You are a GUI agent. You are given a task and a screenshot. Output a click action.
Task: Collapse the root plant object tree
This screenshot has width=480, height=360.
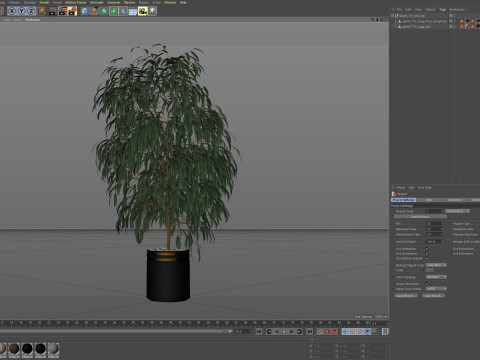pyautogui.click(x=393, y=16)
